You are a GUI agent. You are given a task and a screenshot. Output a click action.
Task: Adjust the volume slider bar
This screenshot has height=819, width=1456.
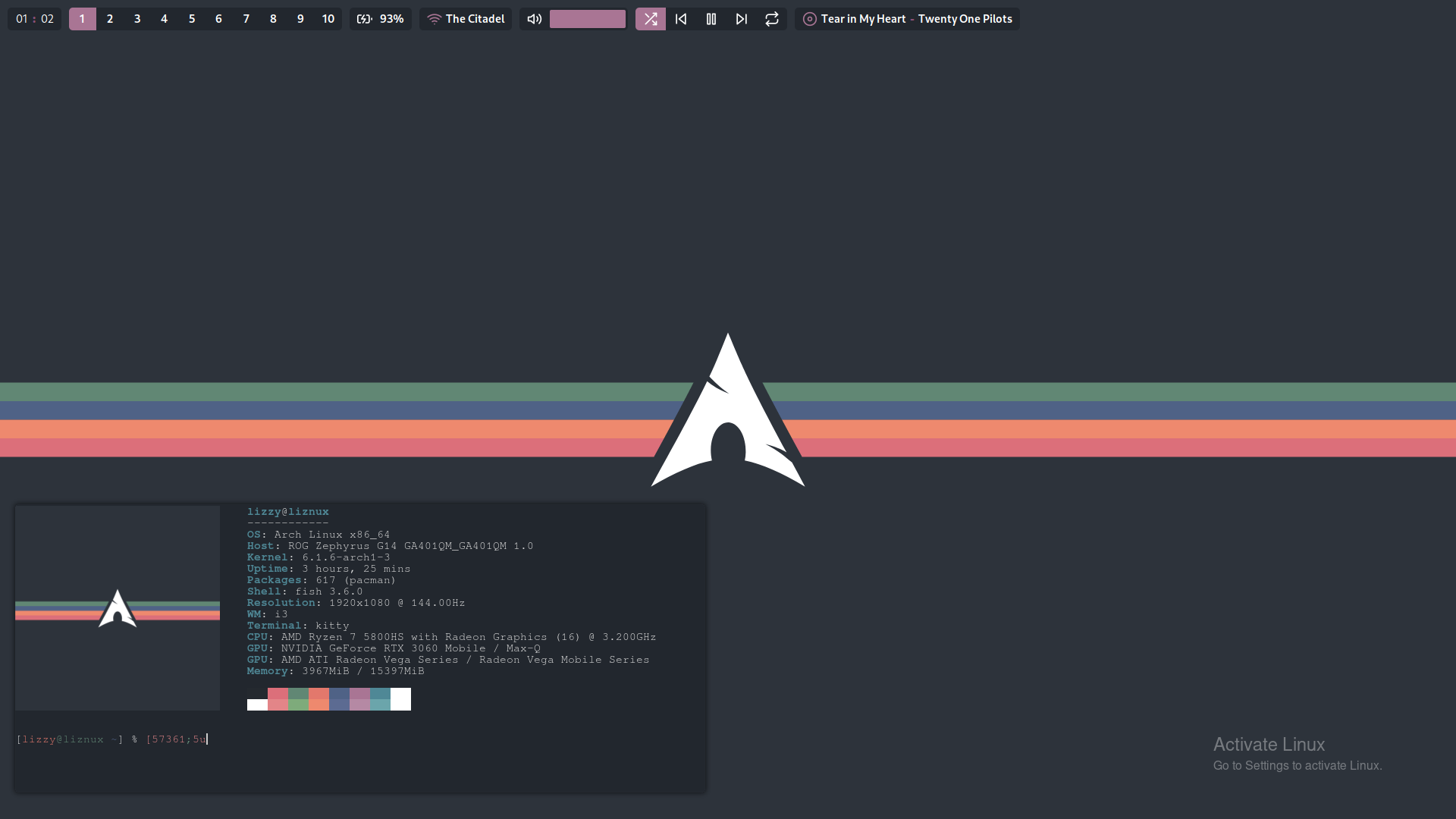point(588,19)
